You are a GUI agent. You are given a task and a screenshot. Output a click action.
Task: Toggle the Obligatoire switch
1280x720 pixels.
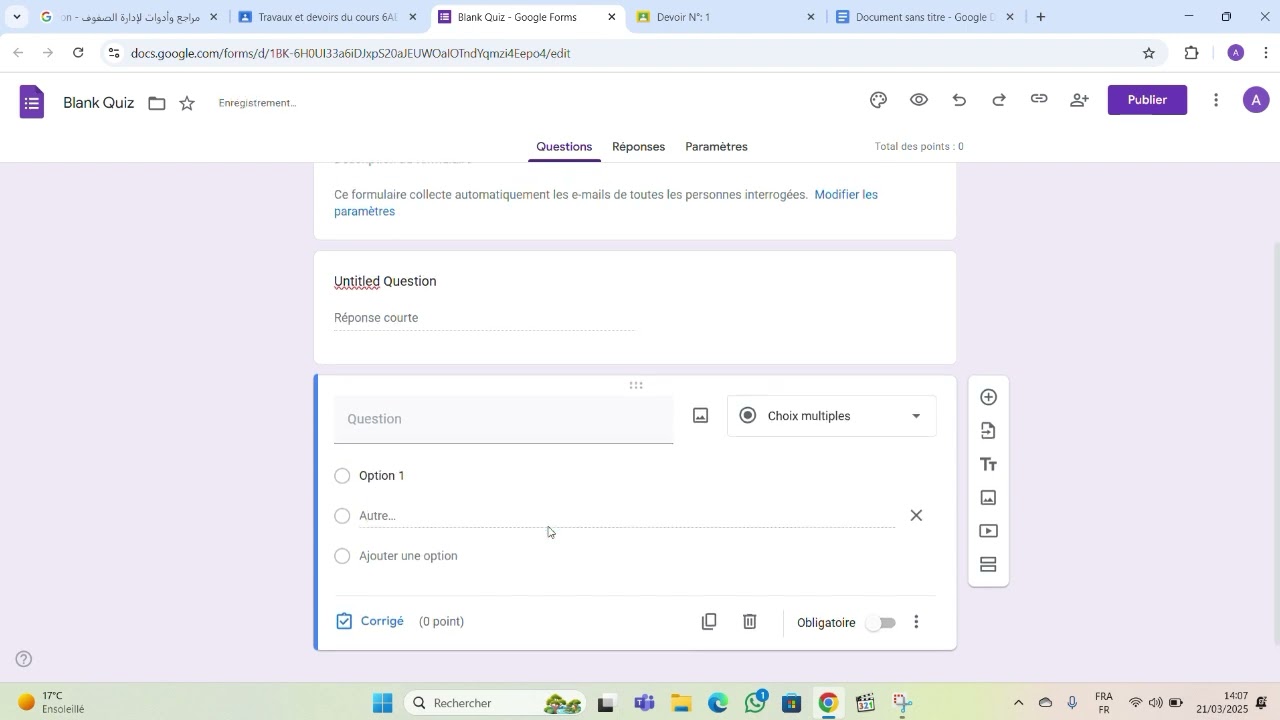(x=881, y=623)
